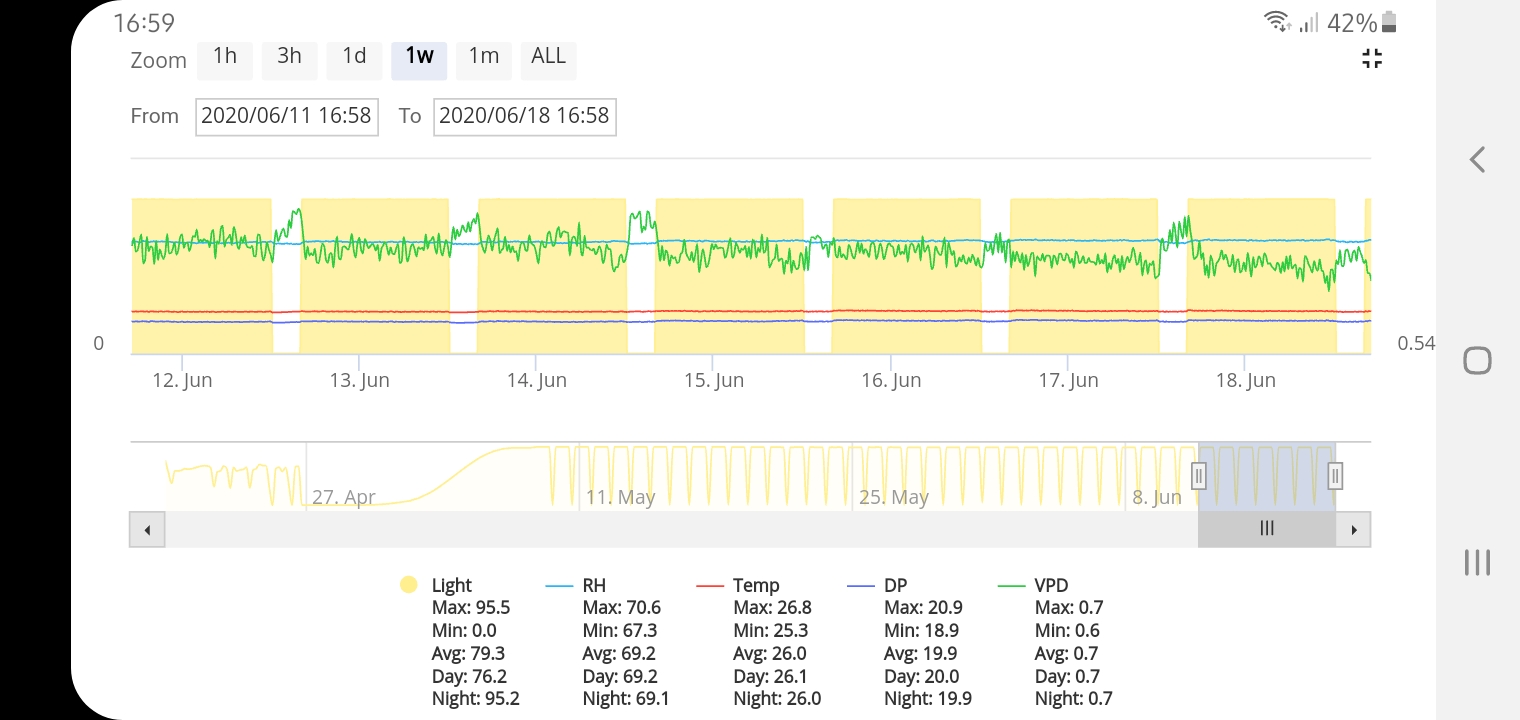
Task: Click the DP Min: 18.9 value
Action: tap(921, 631)
